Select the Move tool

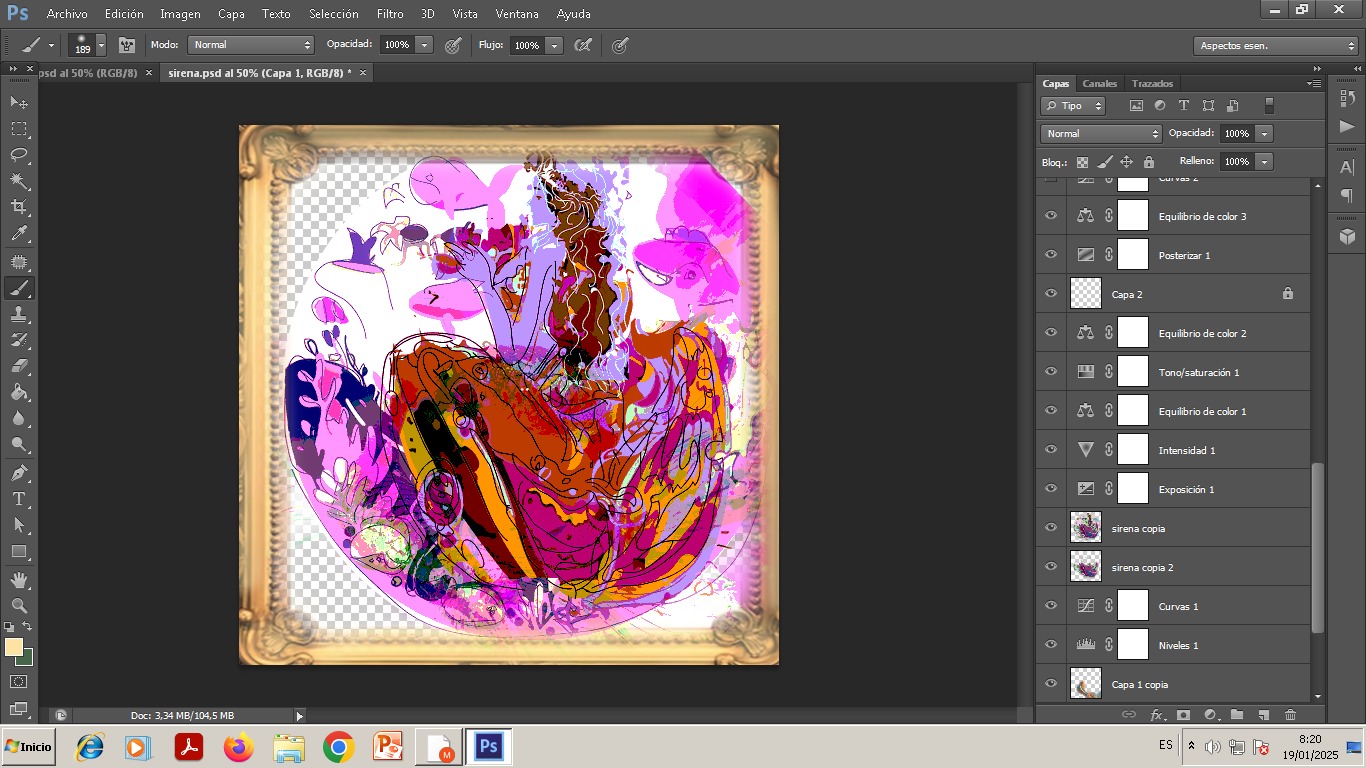19,103
